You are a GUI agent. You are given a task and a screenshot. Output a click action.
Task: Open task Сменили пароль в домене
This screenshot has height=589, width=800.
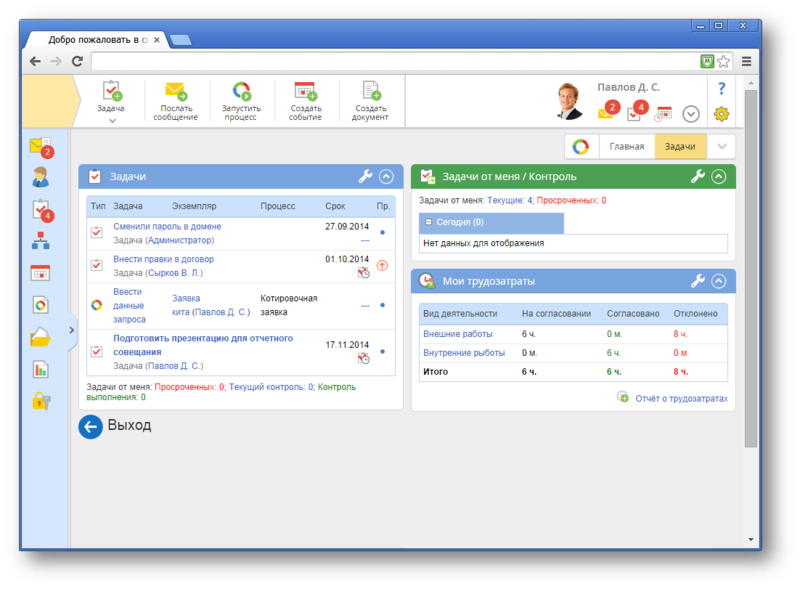[167, 227]
